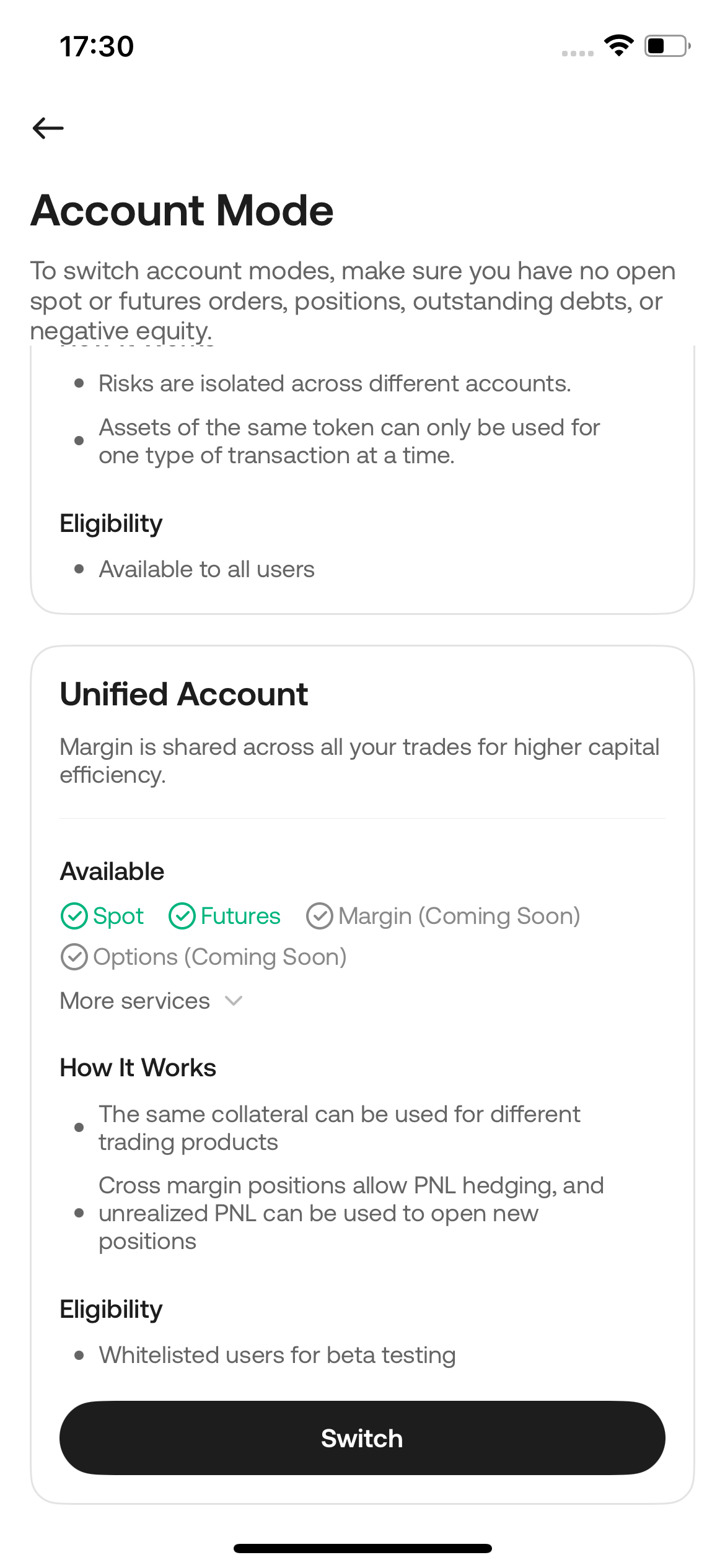Tap the green Futures checkmark icon

tap(182, 916)
